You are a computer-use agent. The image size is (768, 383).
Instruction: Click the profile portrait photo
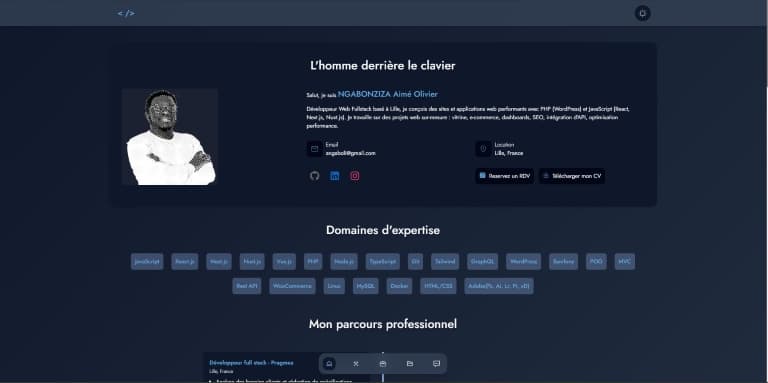coord(169,137)
